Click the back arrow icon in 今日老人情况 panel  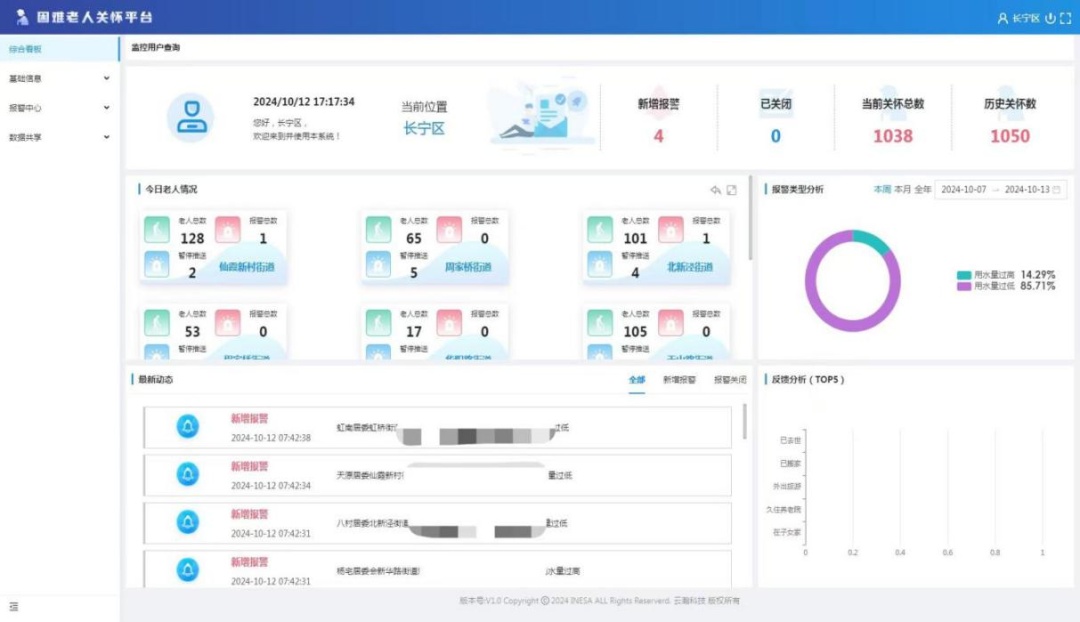tap(715, 190)
